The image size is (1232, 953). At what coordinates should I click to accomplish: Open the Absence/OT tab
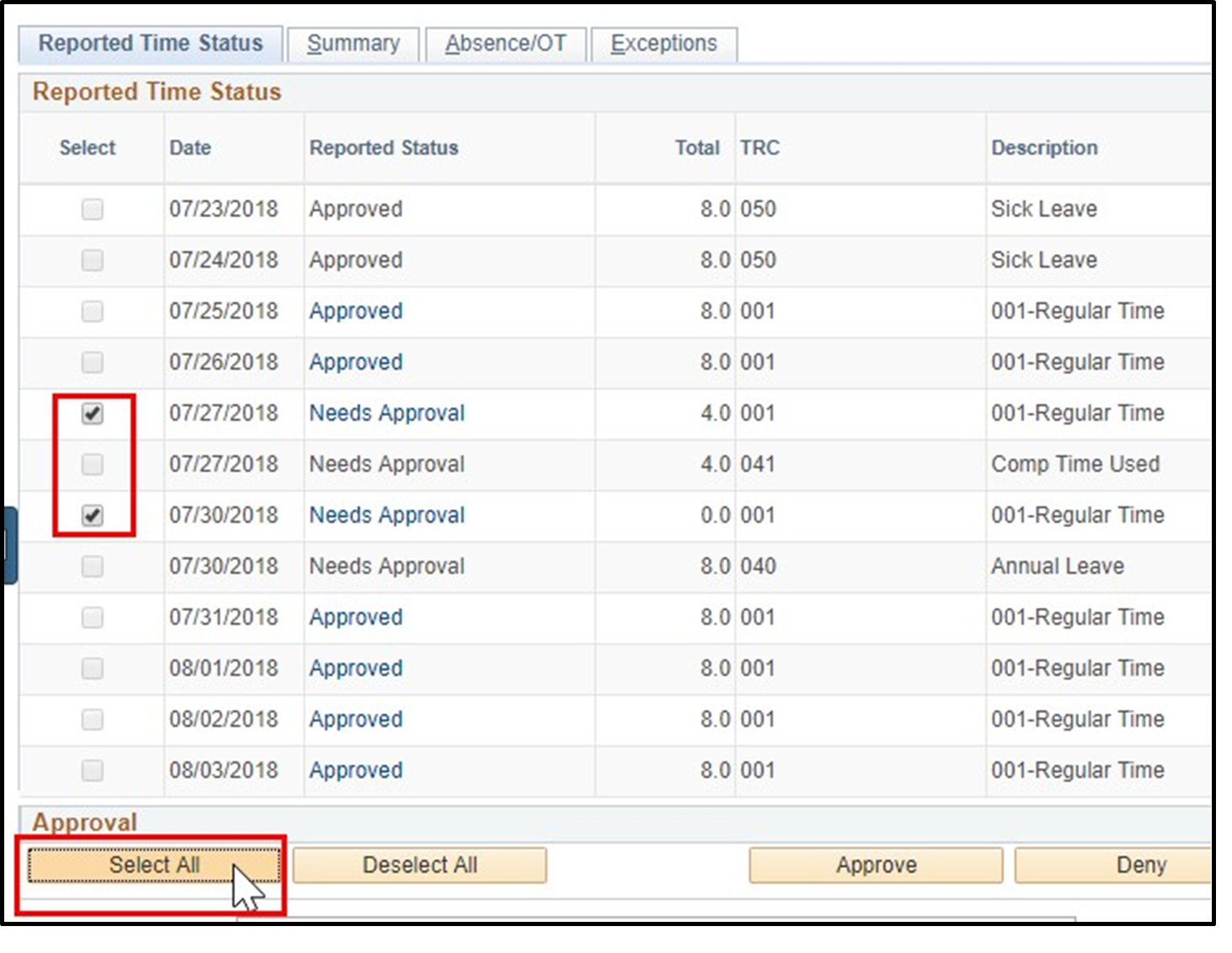coord(506,43)
